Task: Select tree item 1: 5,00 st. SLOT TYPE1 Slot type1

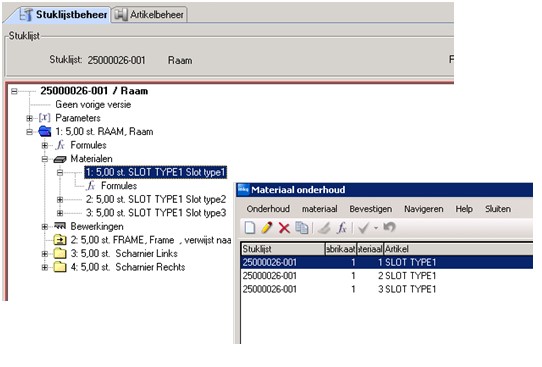Action: coord(156,172)
